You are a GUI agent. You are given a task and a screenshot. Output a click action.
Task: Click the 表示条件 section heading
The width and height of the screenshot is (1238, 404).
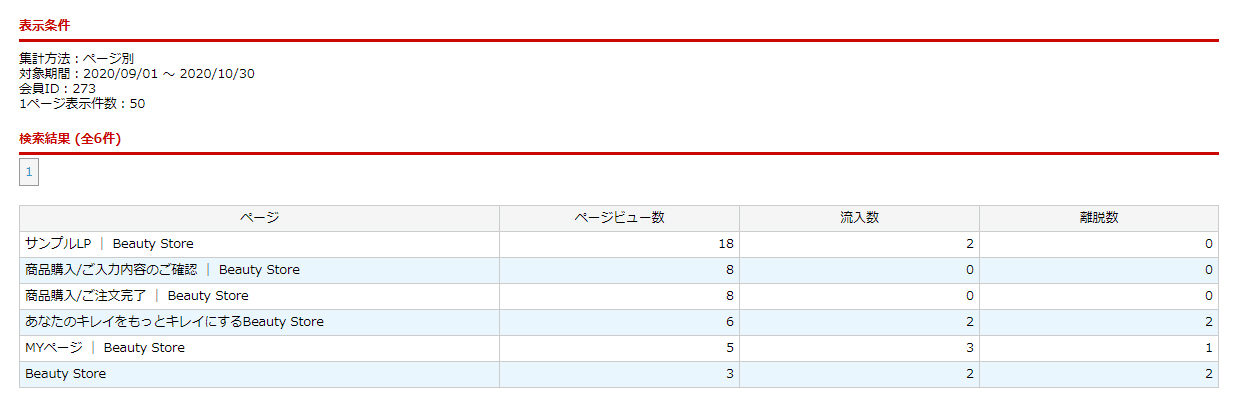45,25
